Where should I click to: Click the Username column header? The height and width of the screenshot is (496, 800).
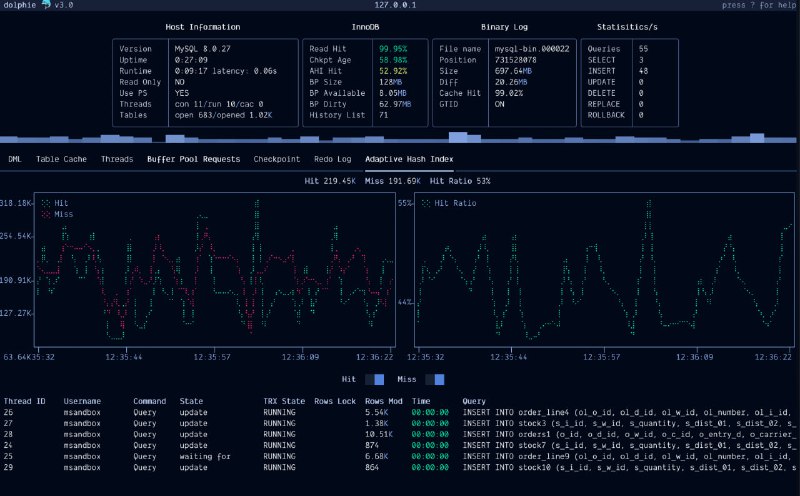click(82, 401)
